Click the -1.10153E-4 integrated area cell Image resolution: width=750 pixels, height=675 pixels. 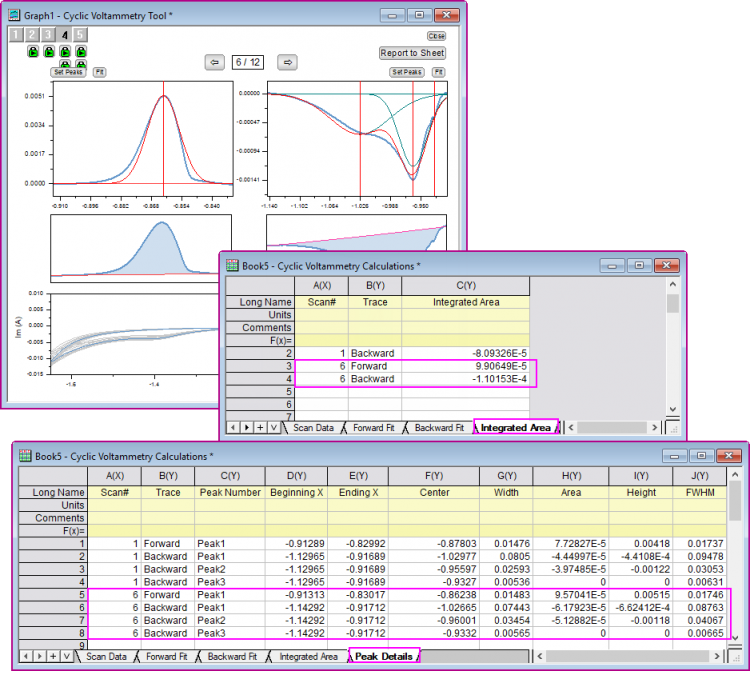click(x=466, y=379)
